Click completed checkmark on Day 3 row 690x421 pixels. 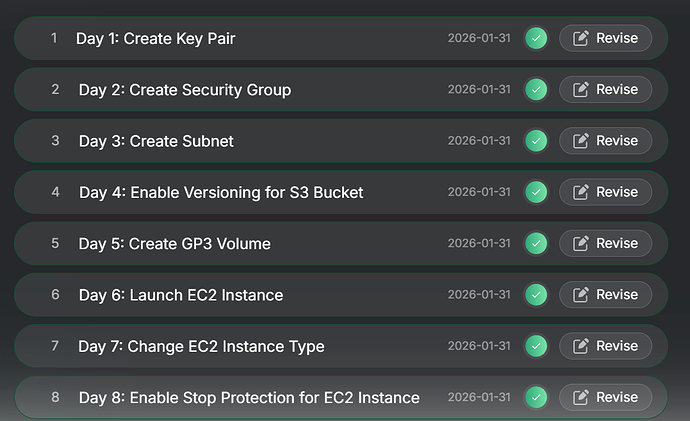click(537, 141)
